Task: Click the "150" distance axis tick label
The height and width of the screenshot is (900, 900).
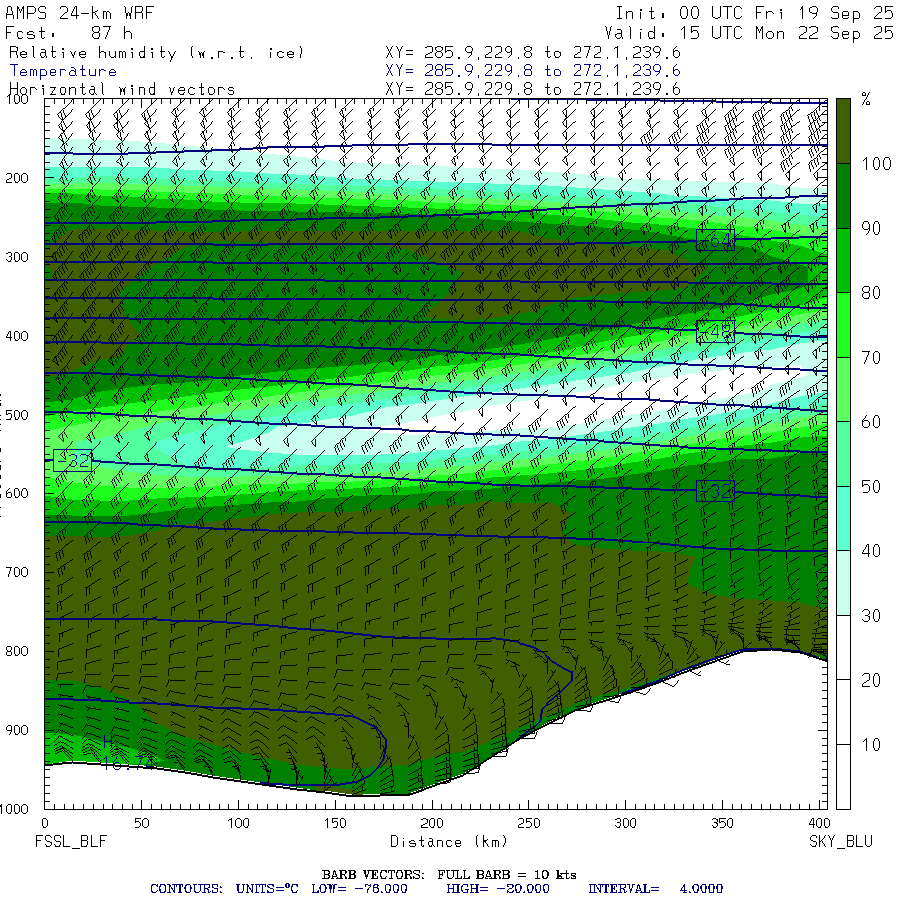Action: 335,823
